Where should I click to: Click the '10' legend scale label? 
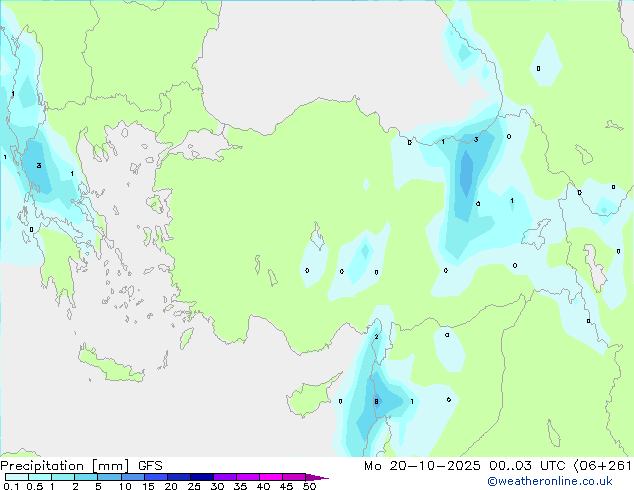point(125,486)
